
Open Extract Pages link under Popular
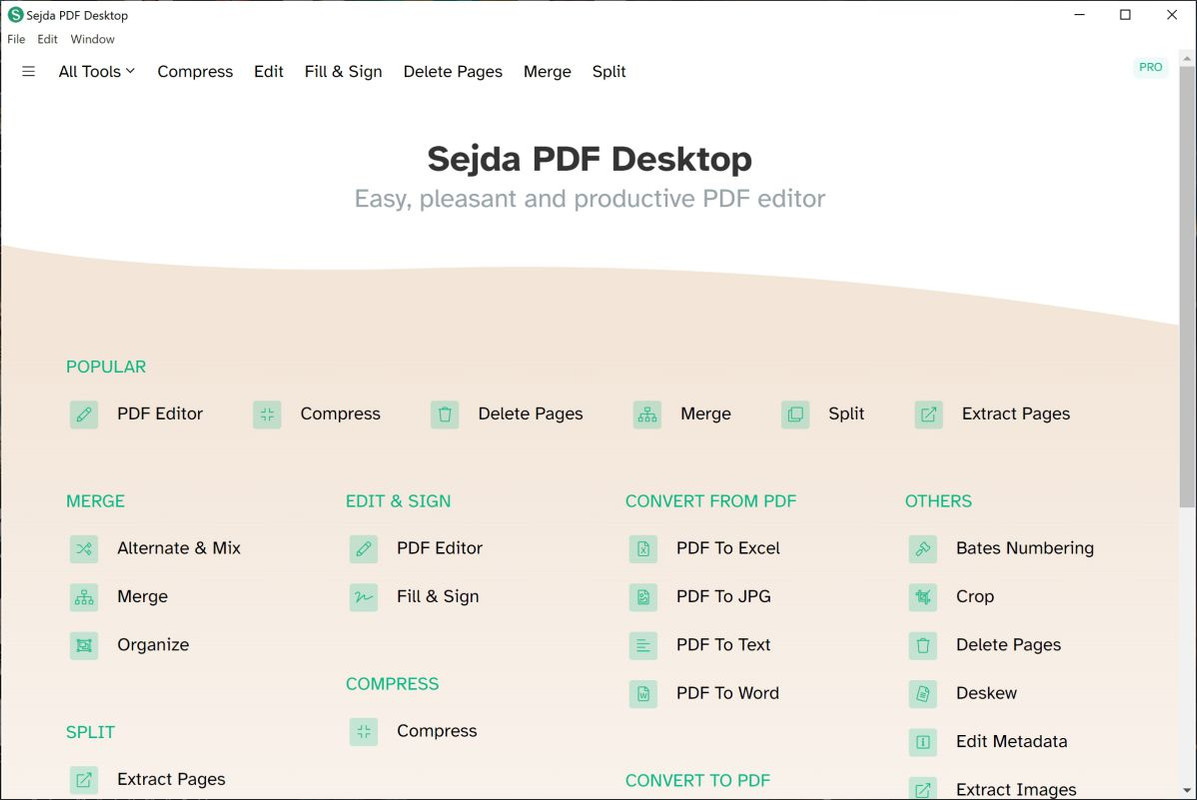[1015, 414]
